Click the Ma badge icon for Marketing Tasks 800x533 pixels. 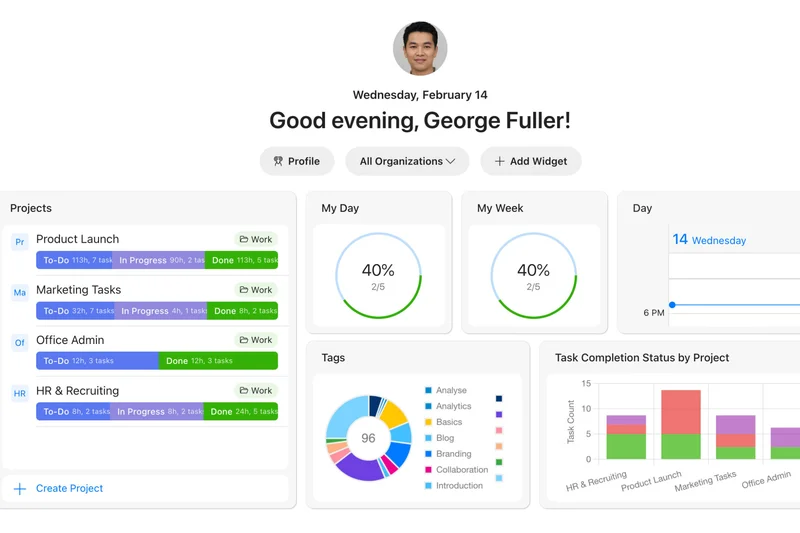click(x=20, y=292)
